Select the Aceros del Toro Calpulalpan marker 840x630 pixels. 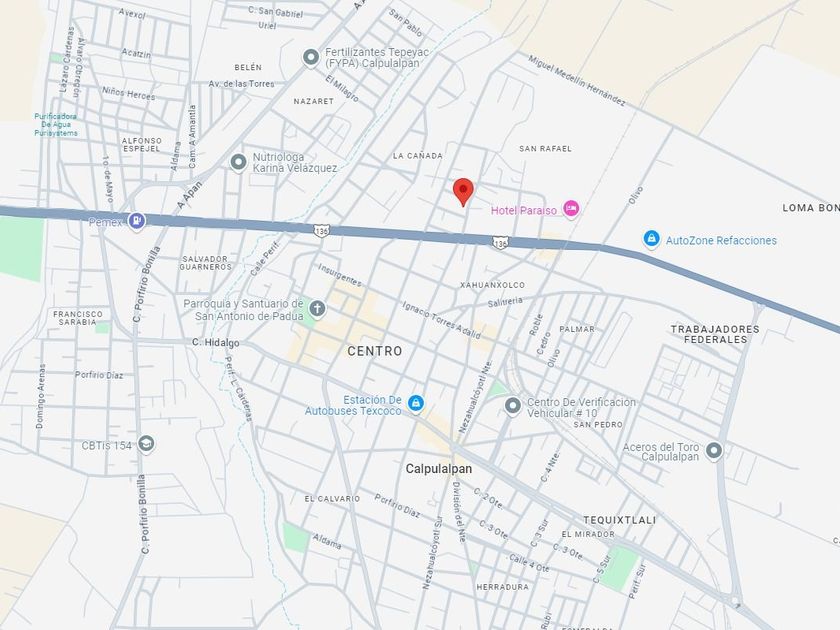714,451
